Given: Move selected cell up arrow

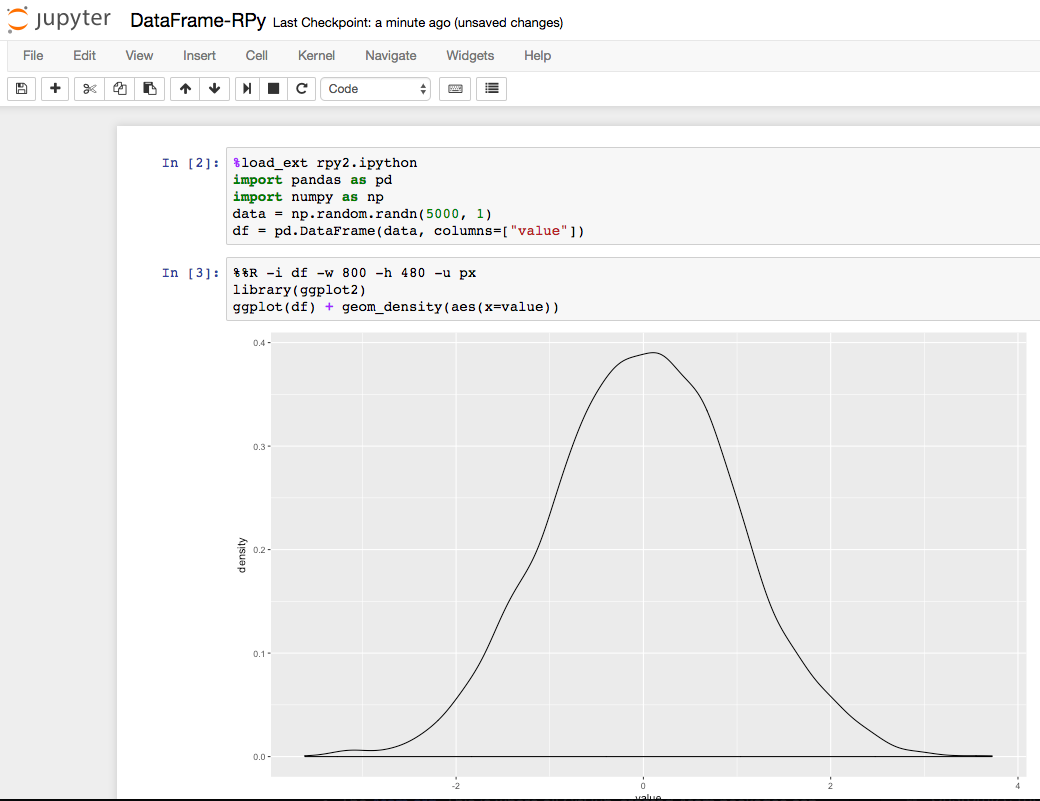Looking at the screenshot, I should pyautogui.click(x=185, y=89).
